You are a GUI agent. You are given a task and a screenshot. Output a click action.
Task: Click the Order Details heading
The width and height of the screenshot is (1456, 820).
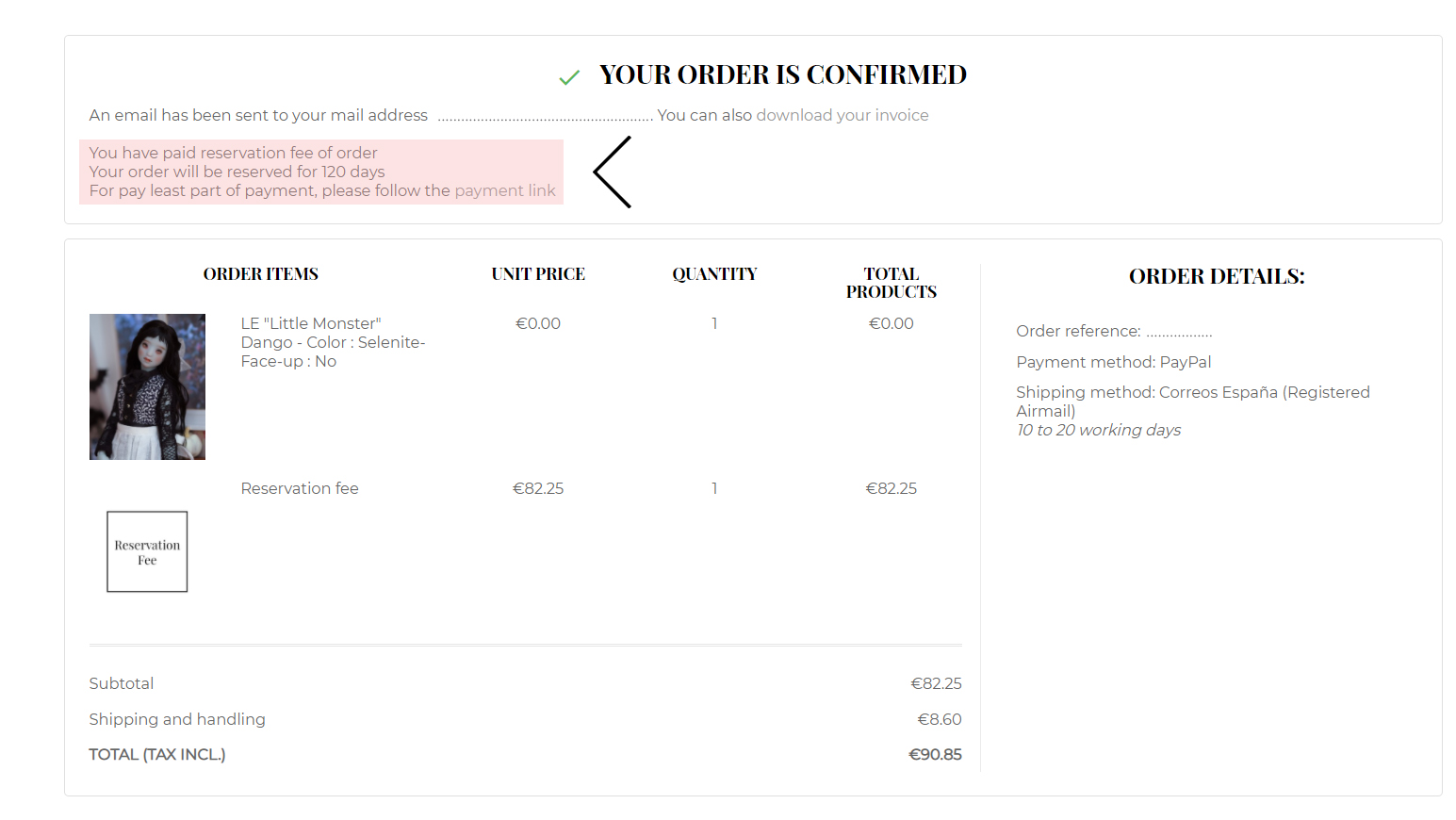pos(1217,276)
